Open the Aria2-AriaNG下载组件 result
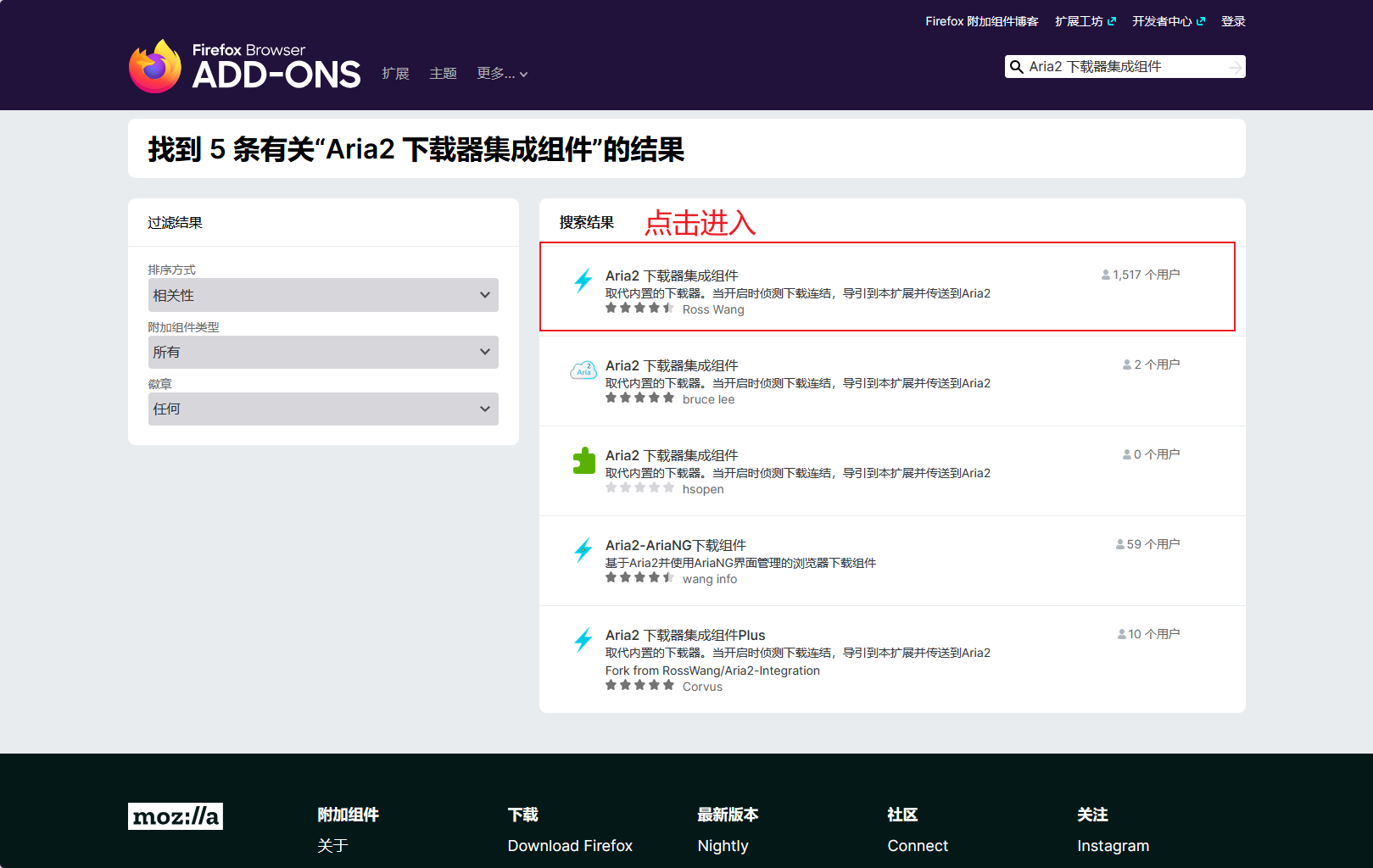 (x=676, y=545)
